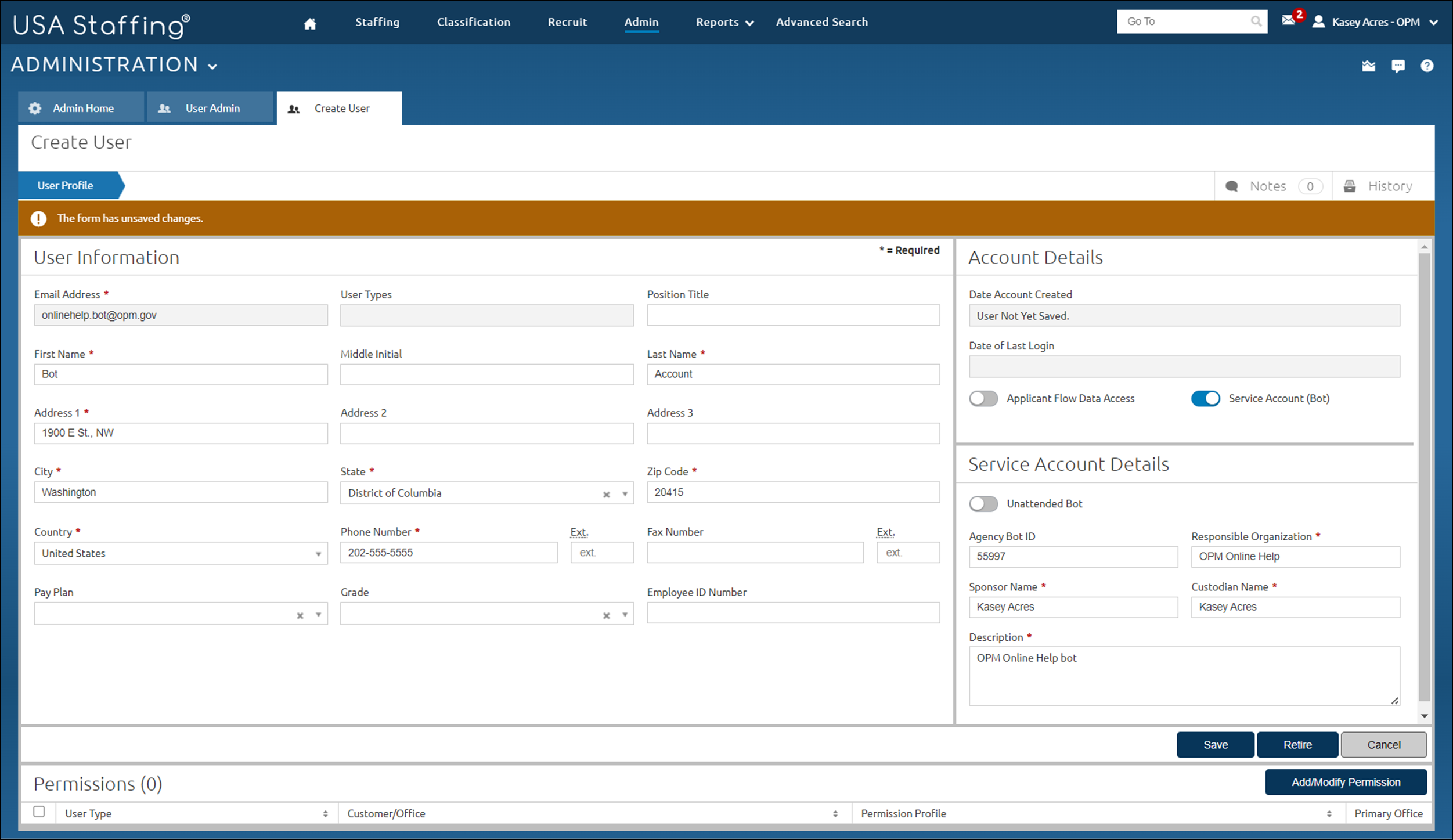Screen dimensions: 1453x840
Task: Click the account details vertical scrollbar
Action: point(1425,476)
